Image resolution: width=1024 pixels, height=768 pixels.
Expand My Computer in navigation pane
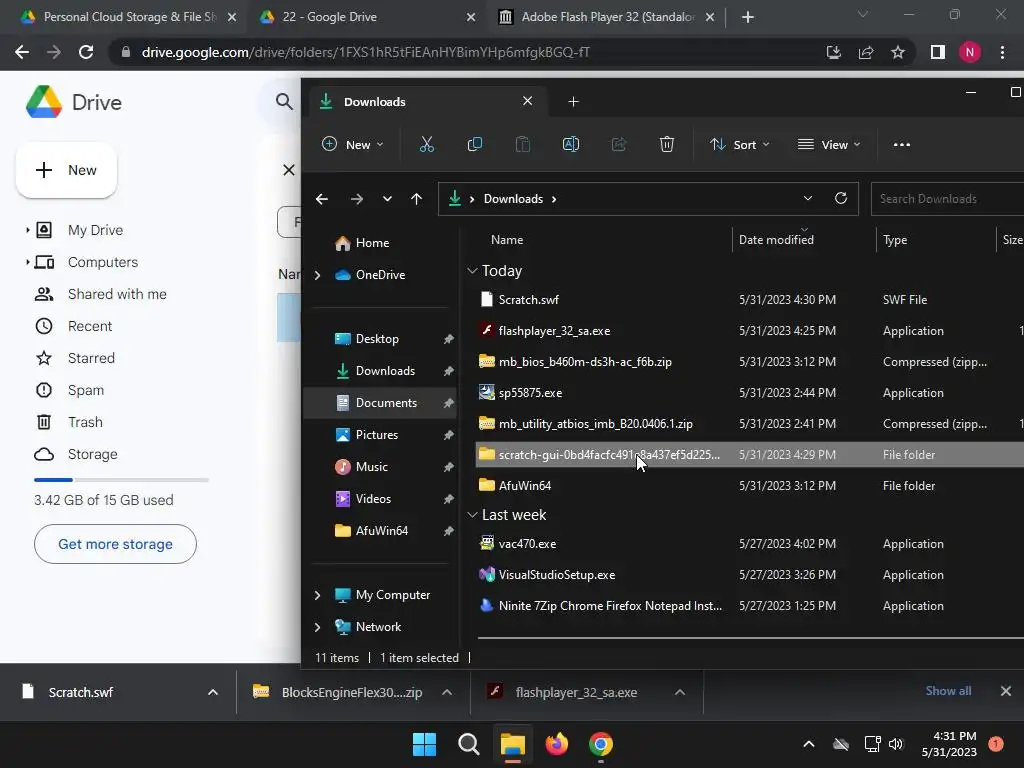[317, 595]
